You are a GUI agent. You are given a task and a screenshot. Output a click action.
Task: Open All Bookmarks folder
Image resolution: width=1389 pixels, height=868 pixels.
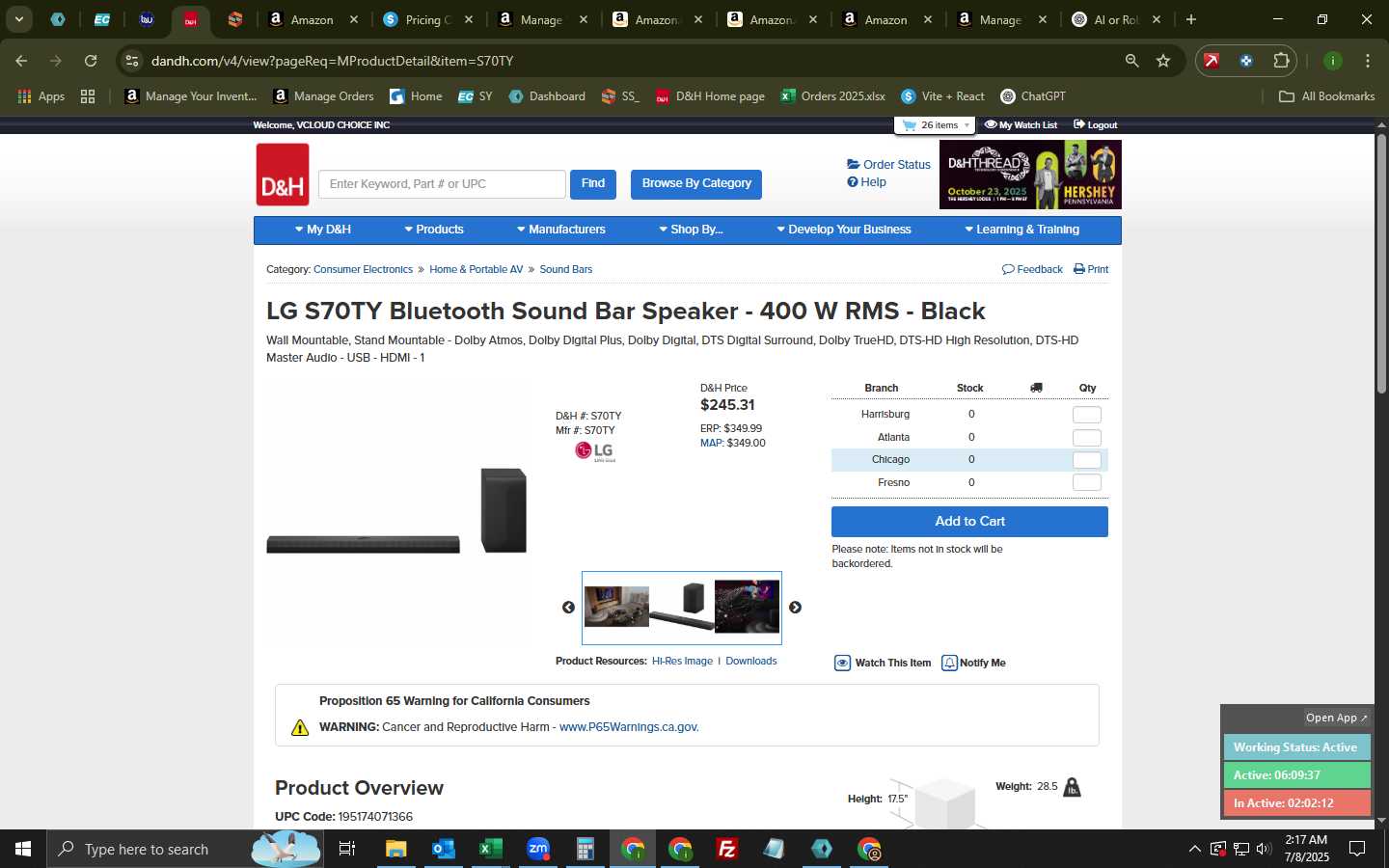coord(1326,96)
